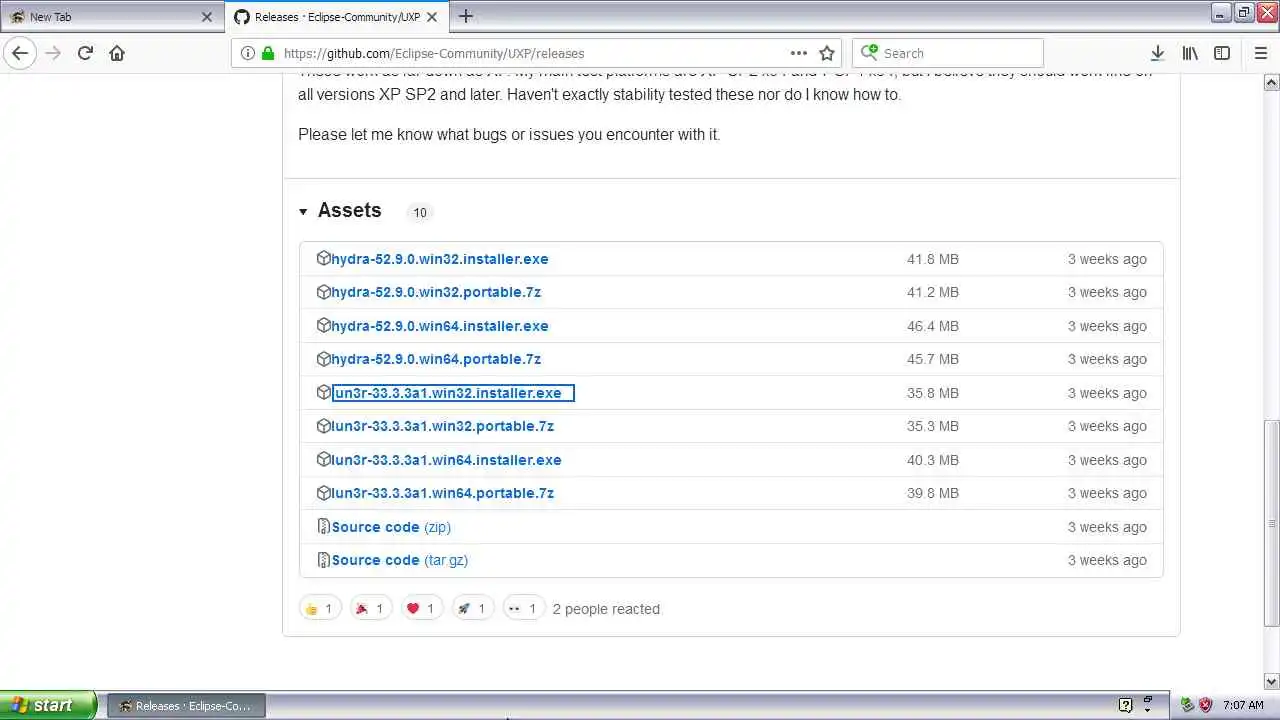Click the thumbs up reaction
1280x720 pixels.
319,608
